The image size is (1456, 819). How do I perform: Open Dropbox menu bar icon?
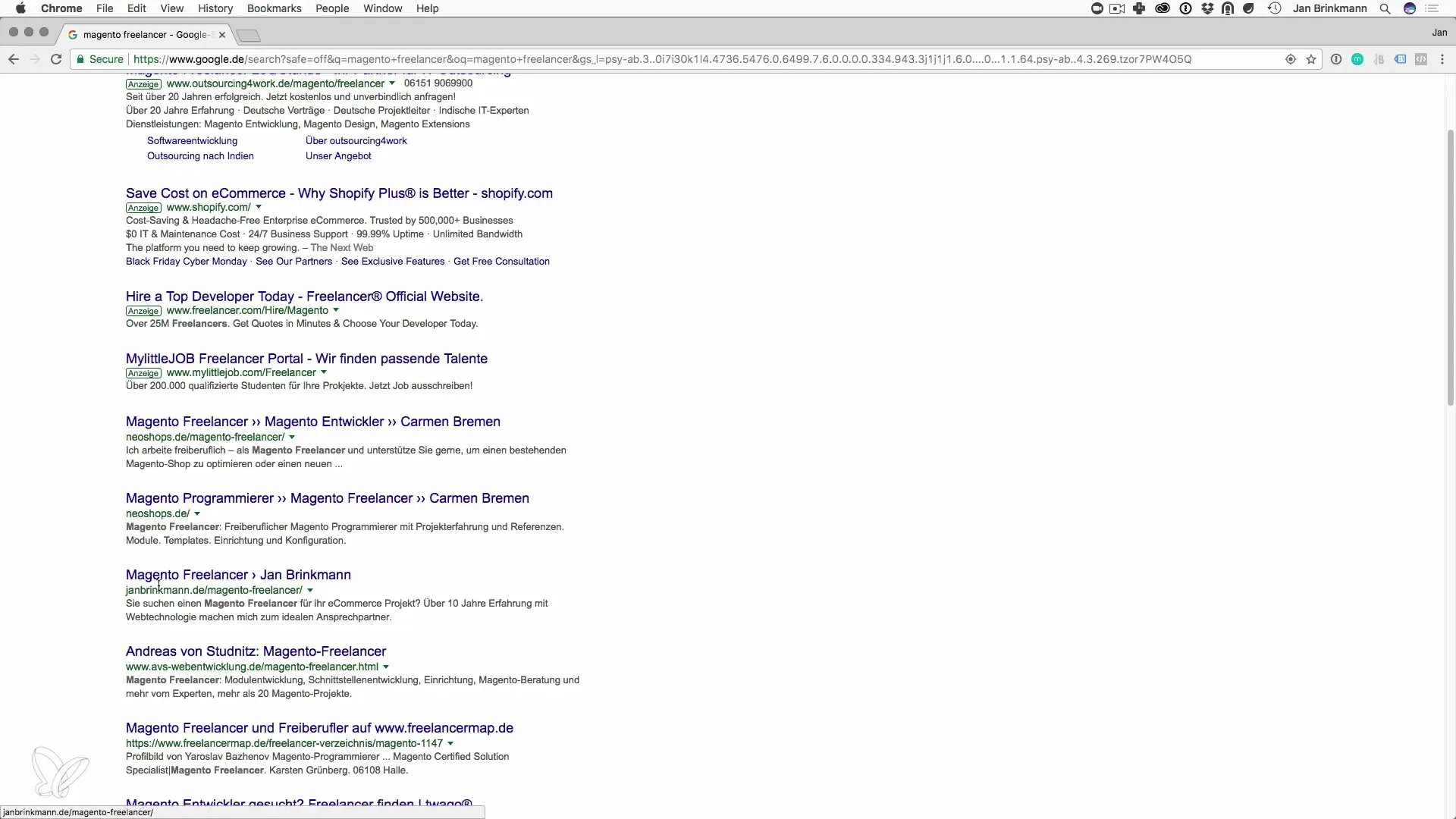coord(1207,8)
